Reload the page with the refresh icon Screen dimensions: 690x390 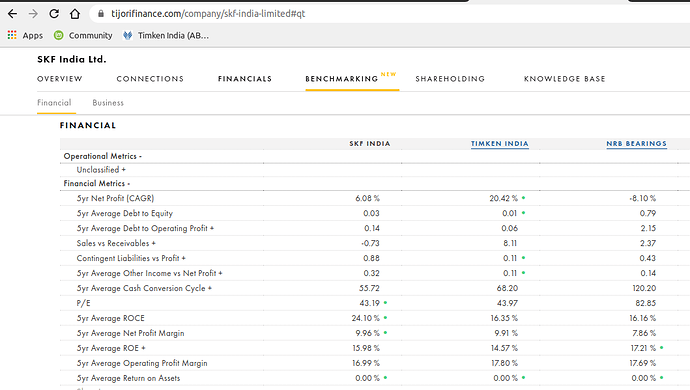click(54, 14)
